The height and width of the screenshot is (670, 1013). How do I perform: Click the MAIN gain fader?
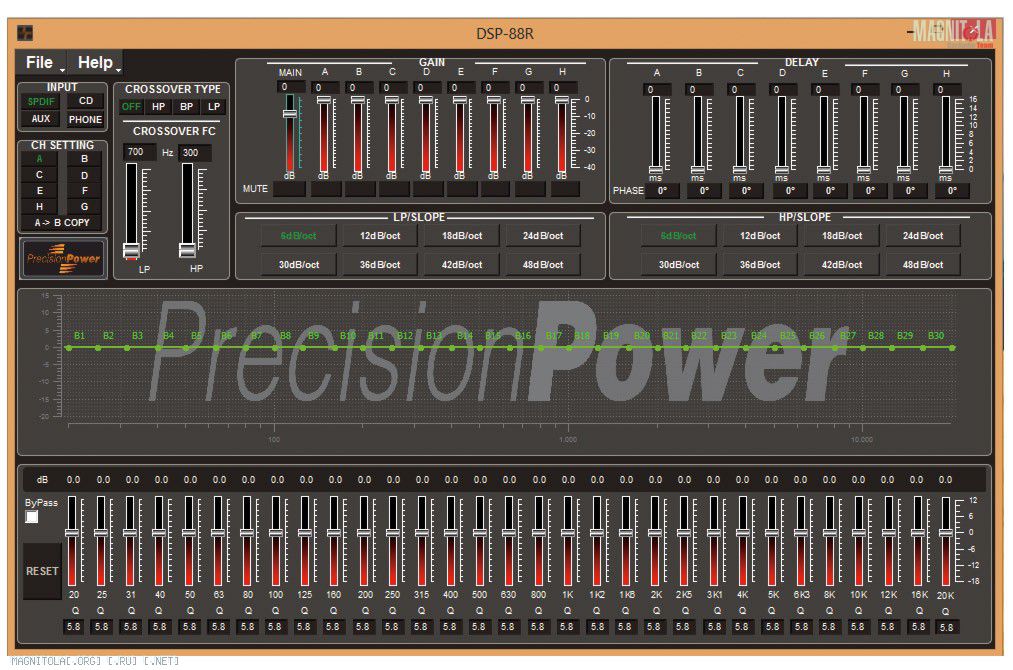click(290, 133)
